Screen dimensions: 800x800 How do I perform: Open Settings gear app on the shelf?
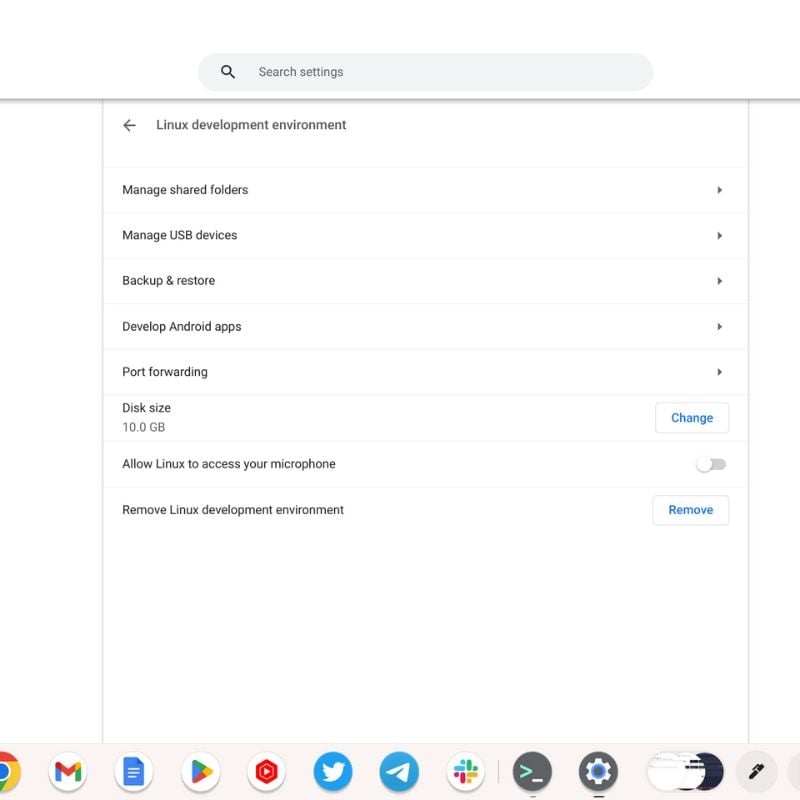(x=598, y=771)
